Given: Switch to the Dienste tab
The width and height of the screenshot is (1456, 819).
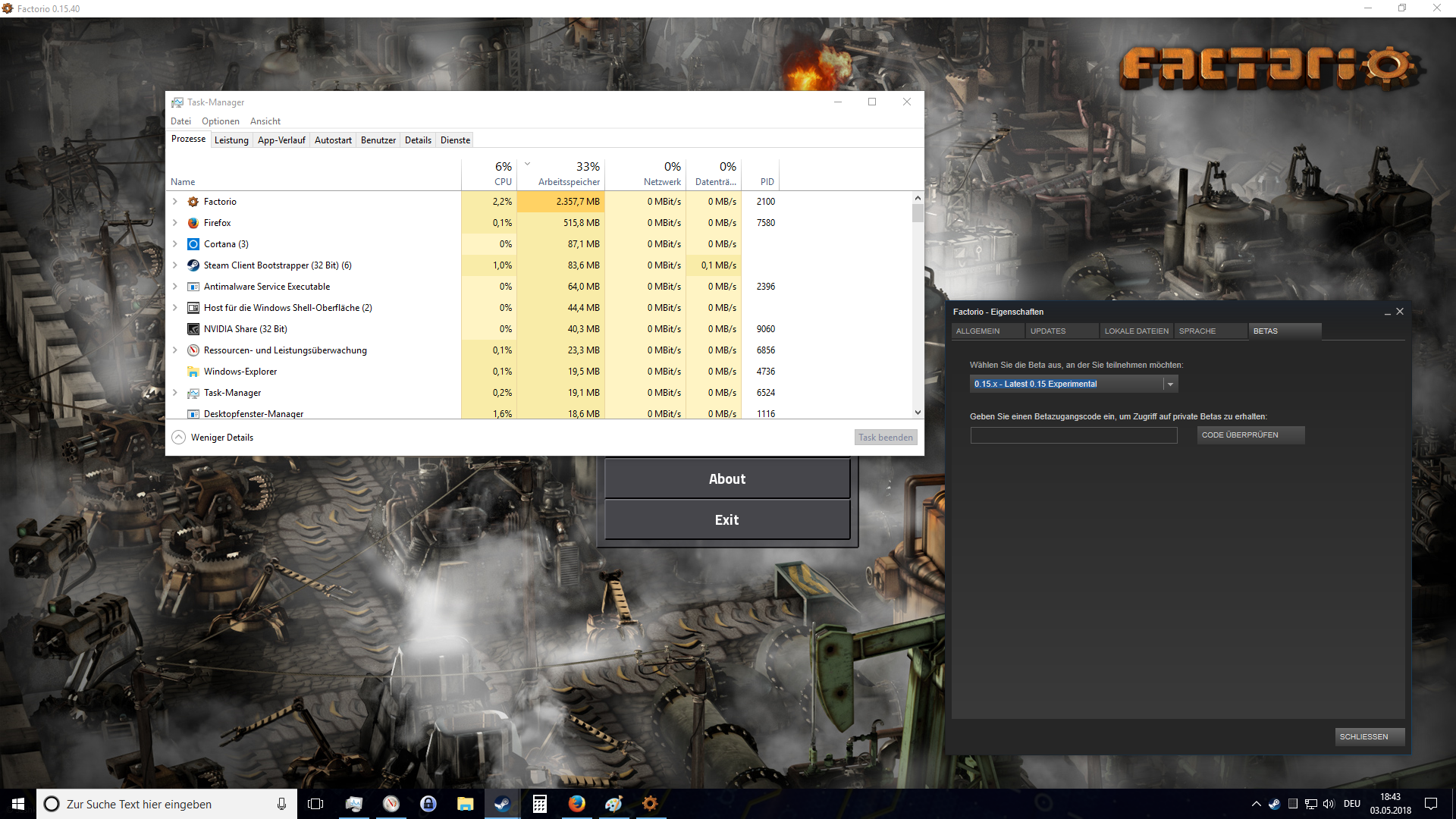Looking at the screenshot, I should (x=455, y=140).
